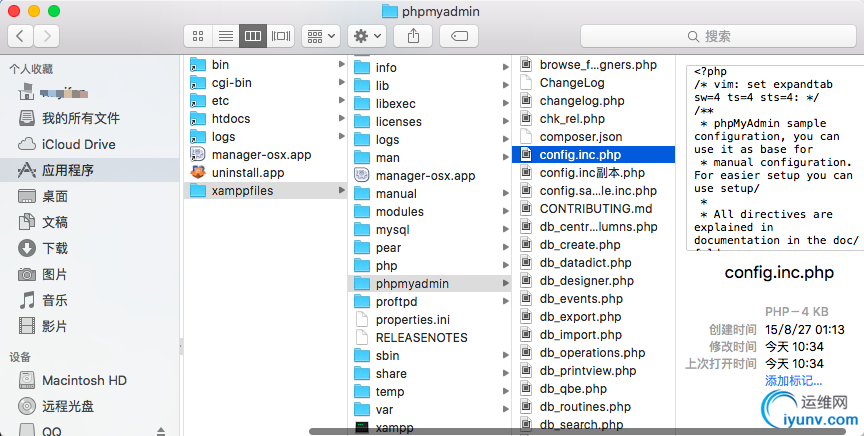This screenshot has width=864, height=436.
Task: Expand arrow next to mysql folder
Action: pyautogui.click(x=505, y=229)
